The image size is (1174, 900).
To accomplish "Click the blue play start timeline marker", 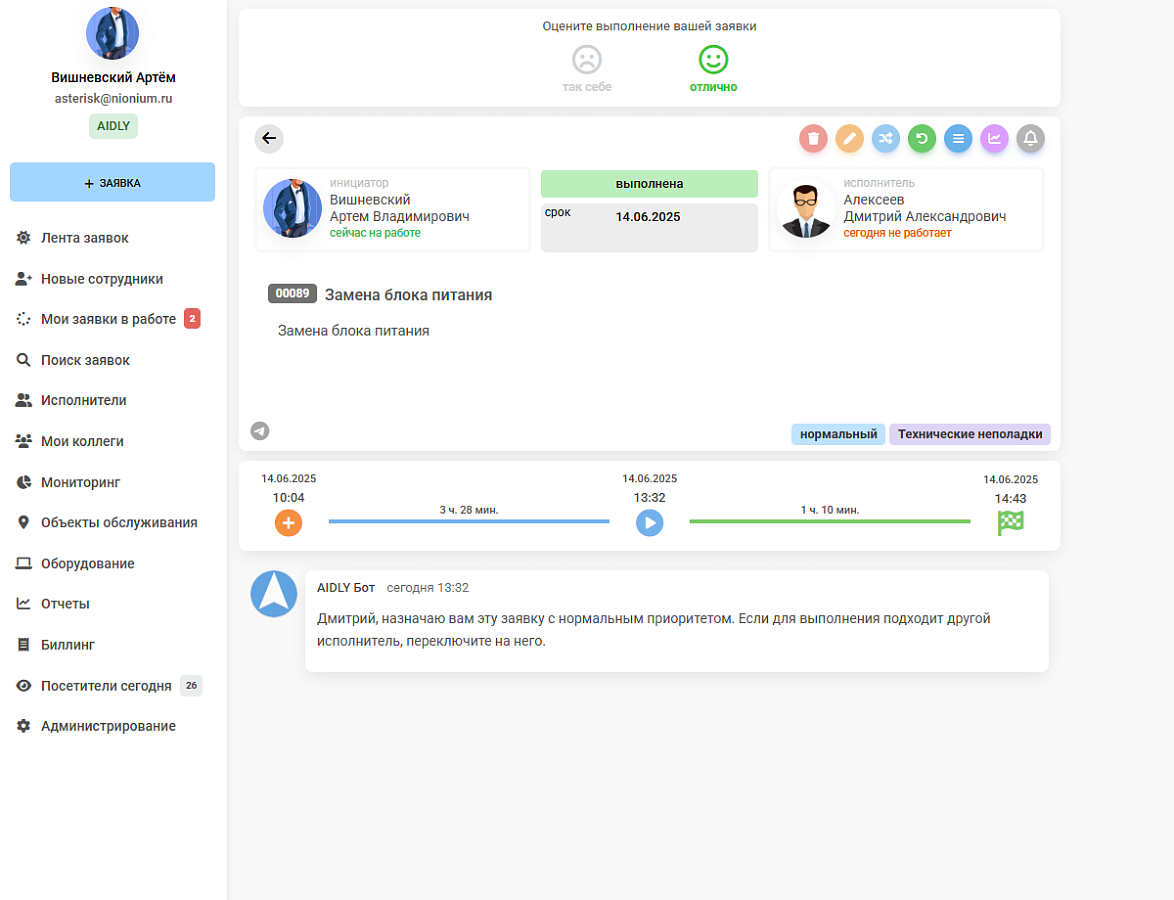I will click(x=650, y=523).
